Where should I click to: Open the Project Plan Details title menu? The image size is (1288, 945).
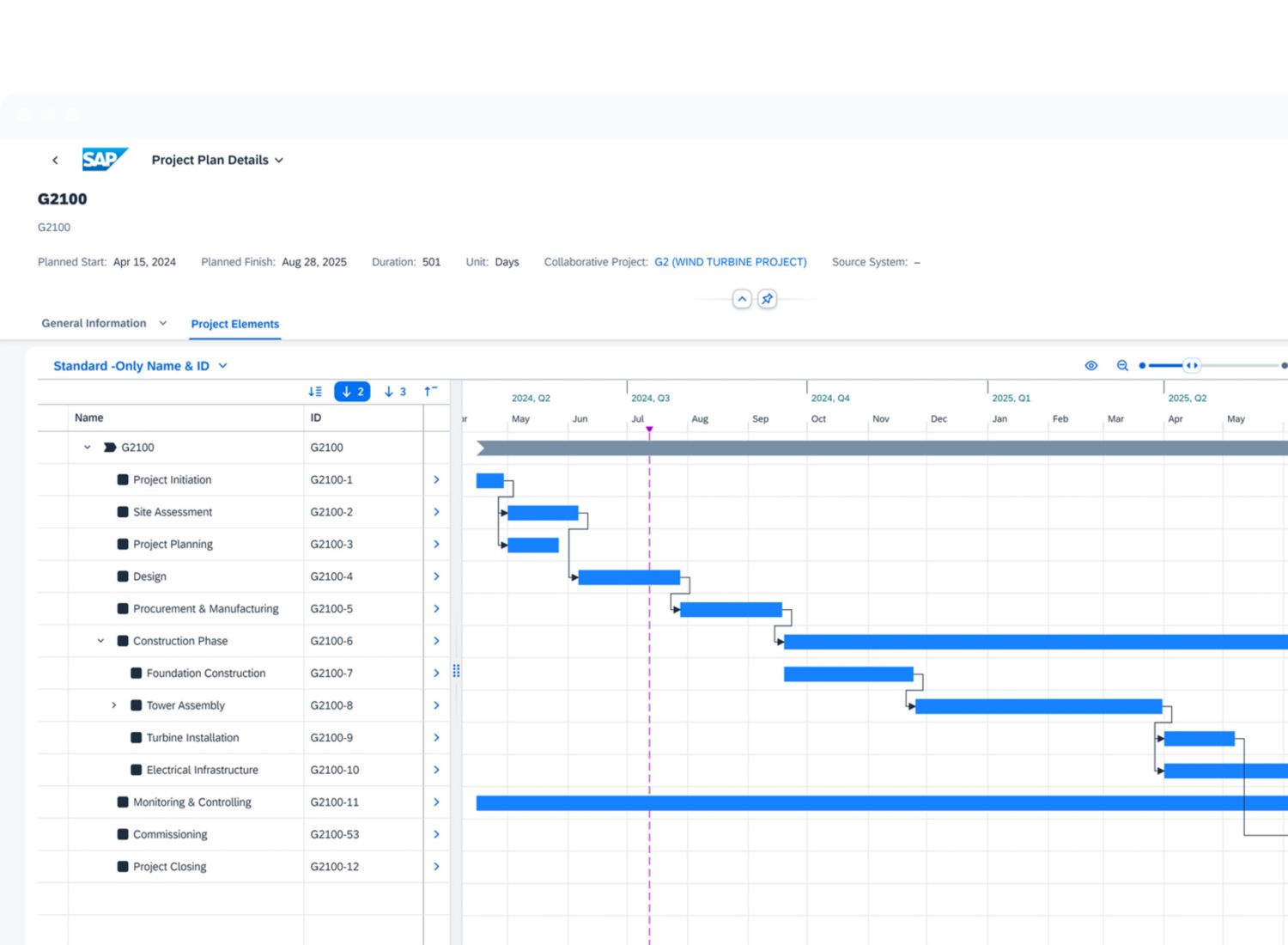pyautogui.click(x=217, y=161)
